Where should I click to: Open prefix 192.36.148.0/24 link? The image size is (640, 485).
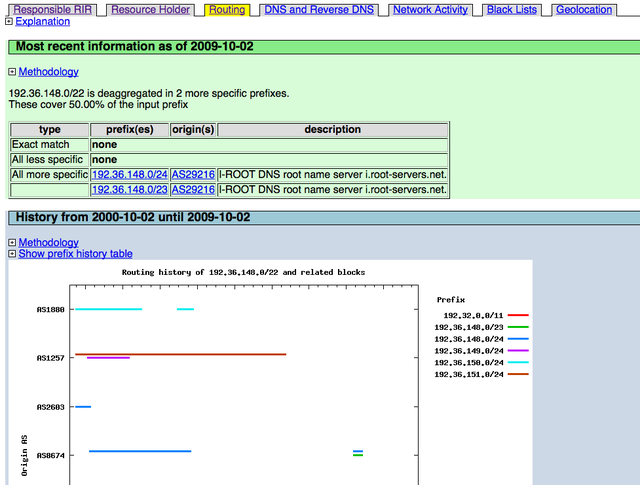(x=129, y=175)
